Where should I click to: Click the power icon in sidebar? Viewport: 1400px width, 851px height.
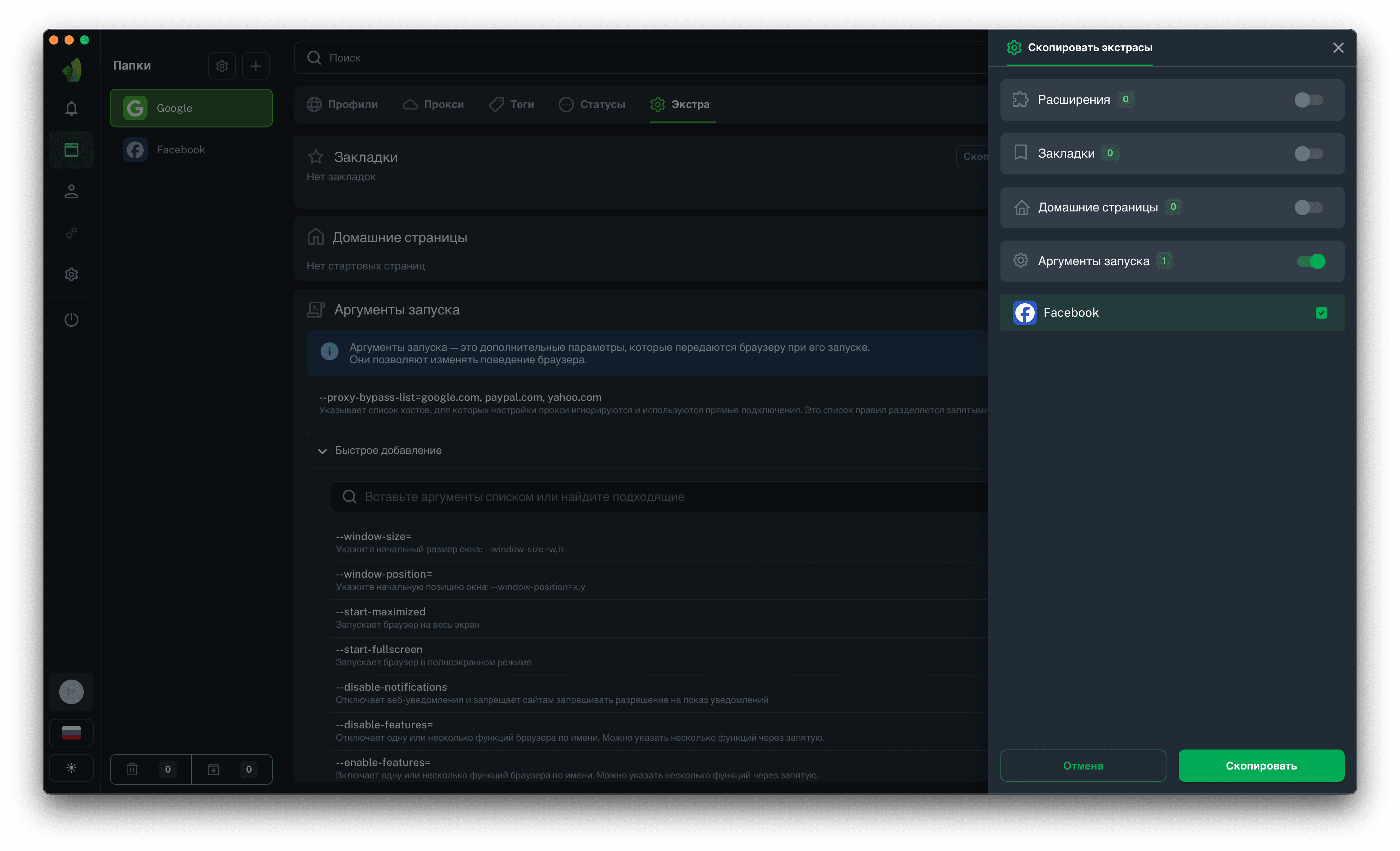71,319
